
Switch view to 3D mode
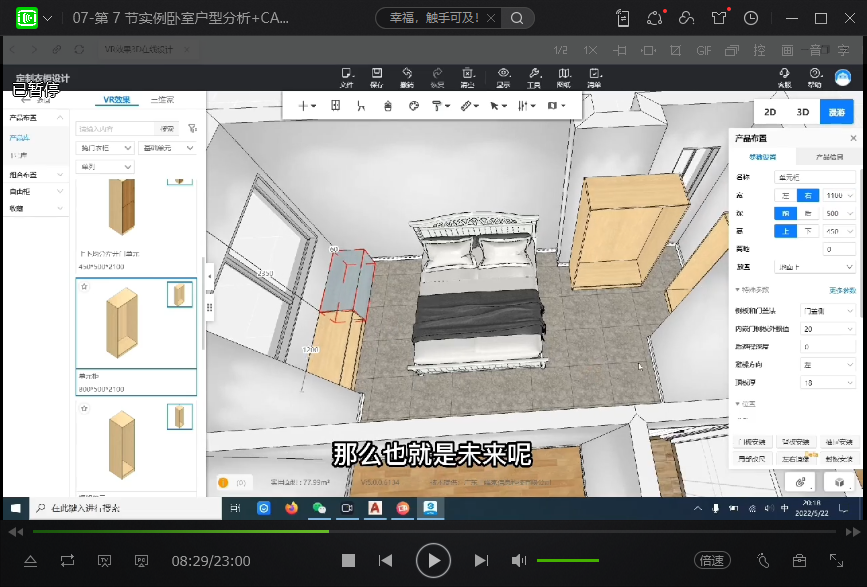pyautogui.click(x=803, y=113)
